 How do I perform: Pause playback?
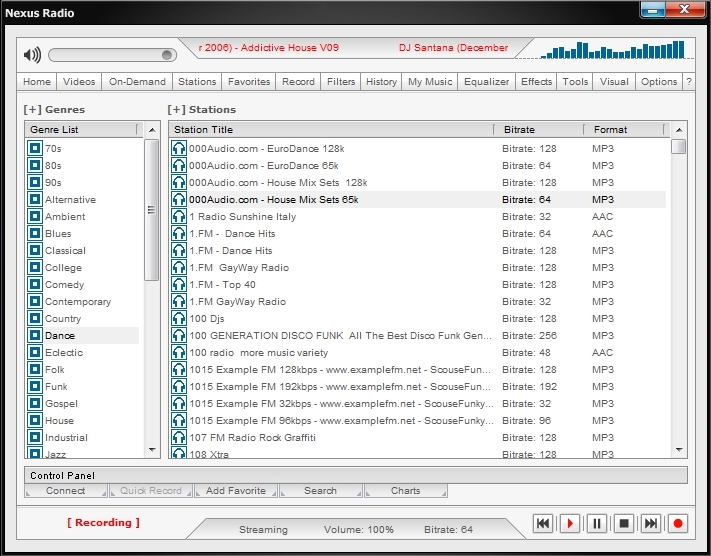(597, 524)
